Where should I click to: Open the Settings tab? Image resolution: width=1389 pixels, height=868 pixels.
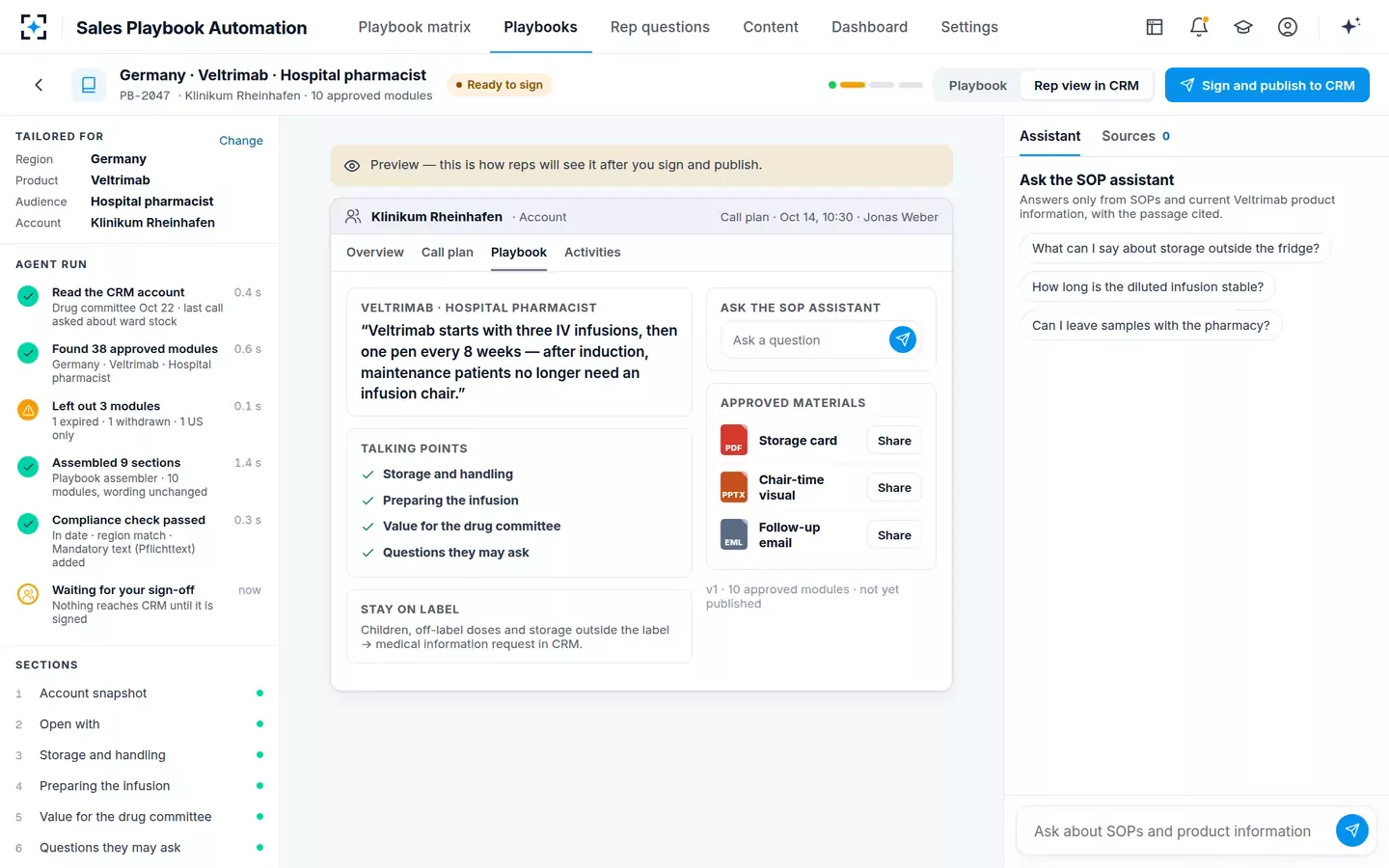[969, 27]
